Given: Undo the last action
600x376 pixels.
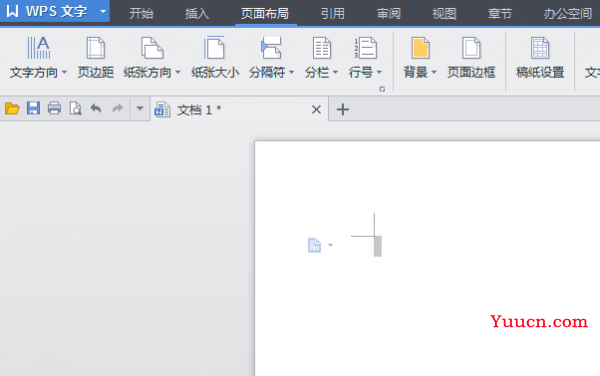Looking at the screenshot, I should (96, 109).
